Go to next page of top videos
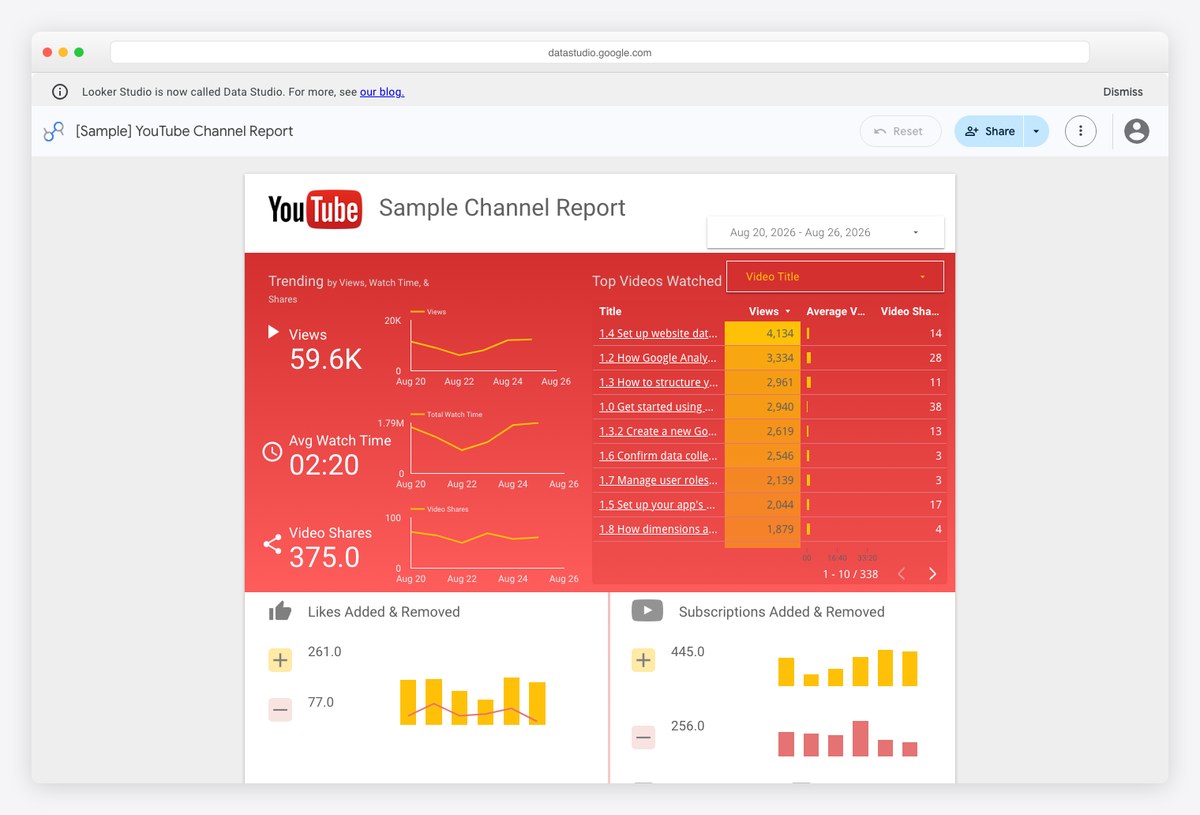The image size is (1200, 815). tap(932, 574)
